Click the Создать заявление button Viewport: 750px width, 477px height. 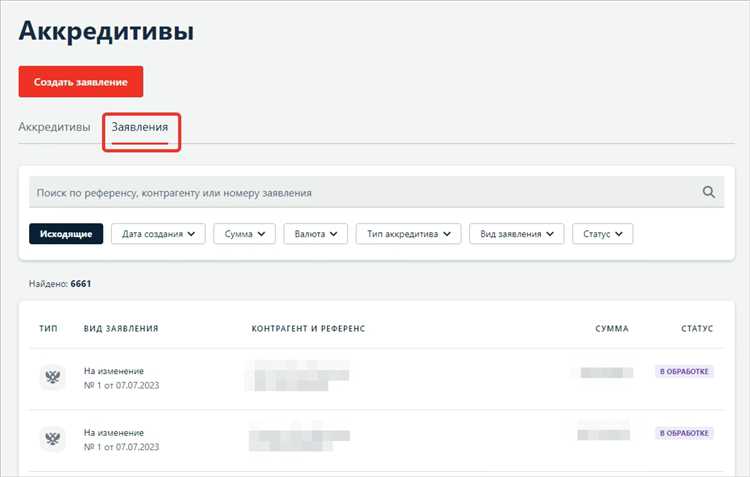pos(81,82)
